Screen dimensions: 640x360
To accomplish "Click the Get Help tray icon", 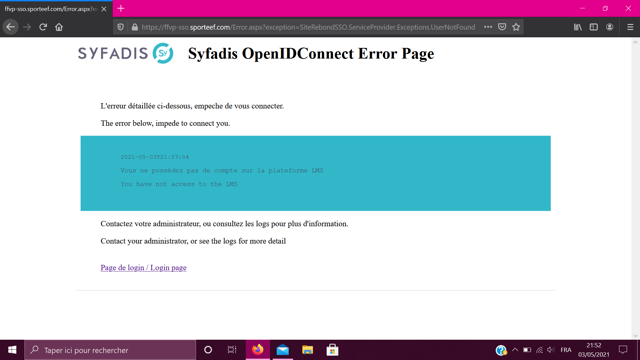I will pos(501,350).
